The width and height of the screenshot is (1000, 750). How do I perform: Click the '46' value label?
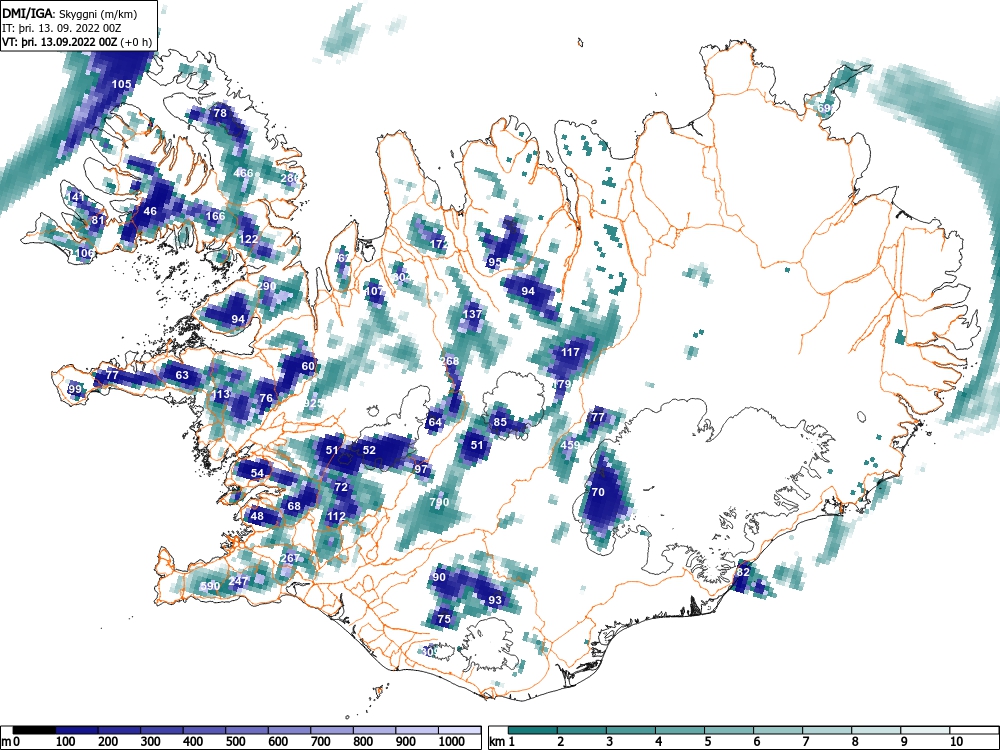tap(150, 211)
